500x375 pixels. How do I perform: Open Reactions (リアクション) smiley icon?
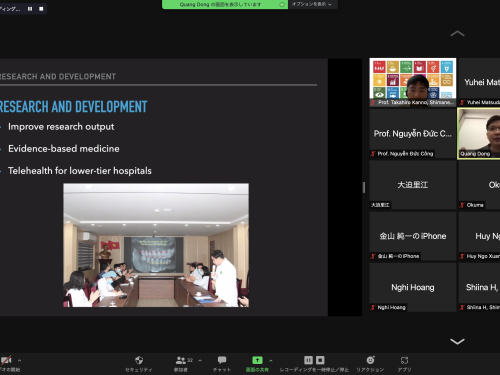370,360
